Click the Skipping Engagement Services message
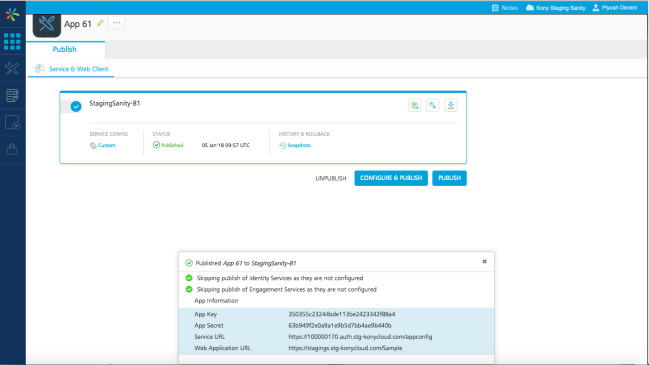Screen dimensions: 649x365 [x=286, y=289]
